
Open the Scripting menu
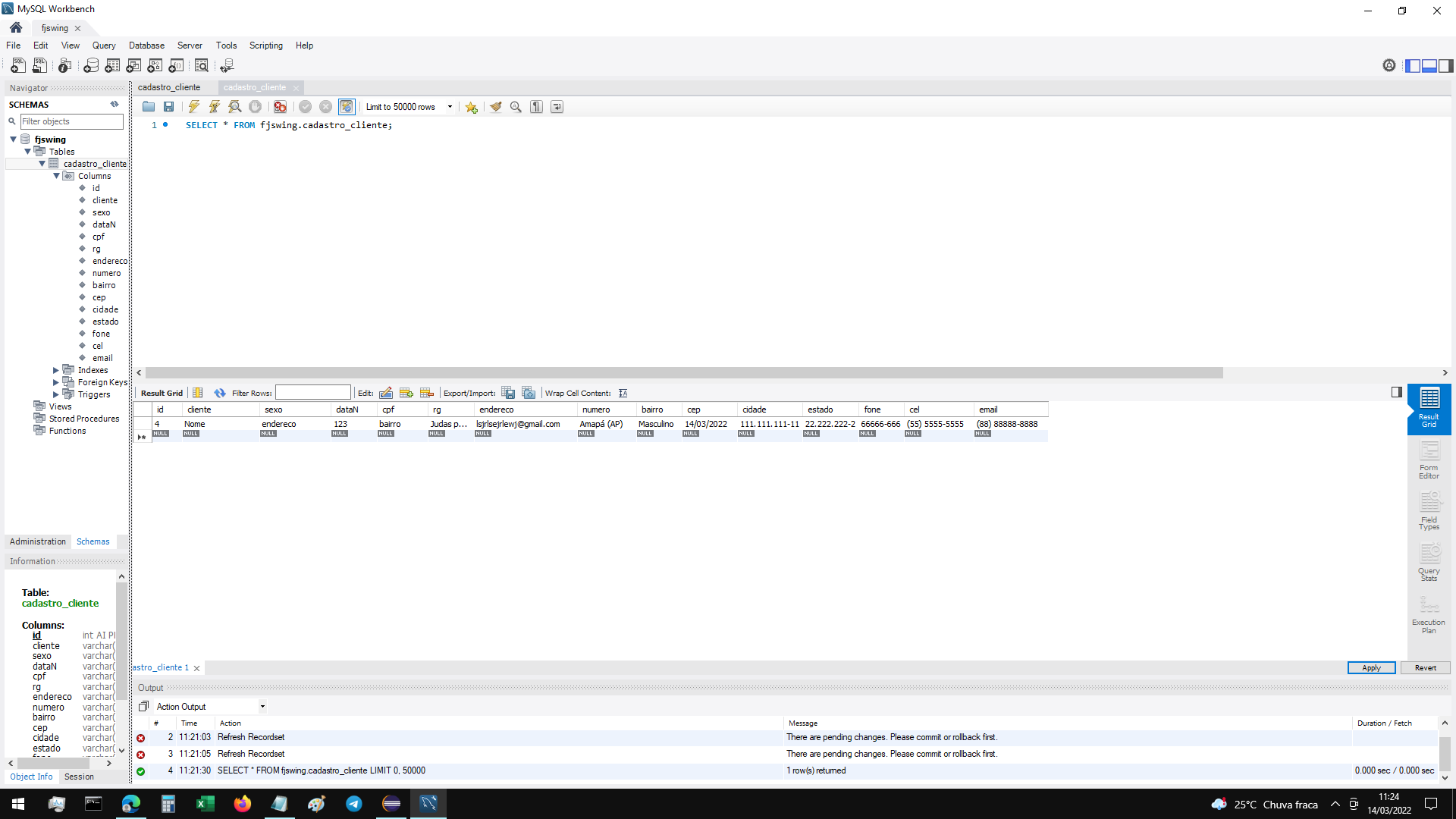[266, 45]
